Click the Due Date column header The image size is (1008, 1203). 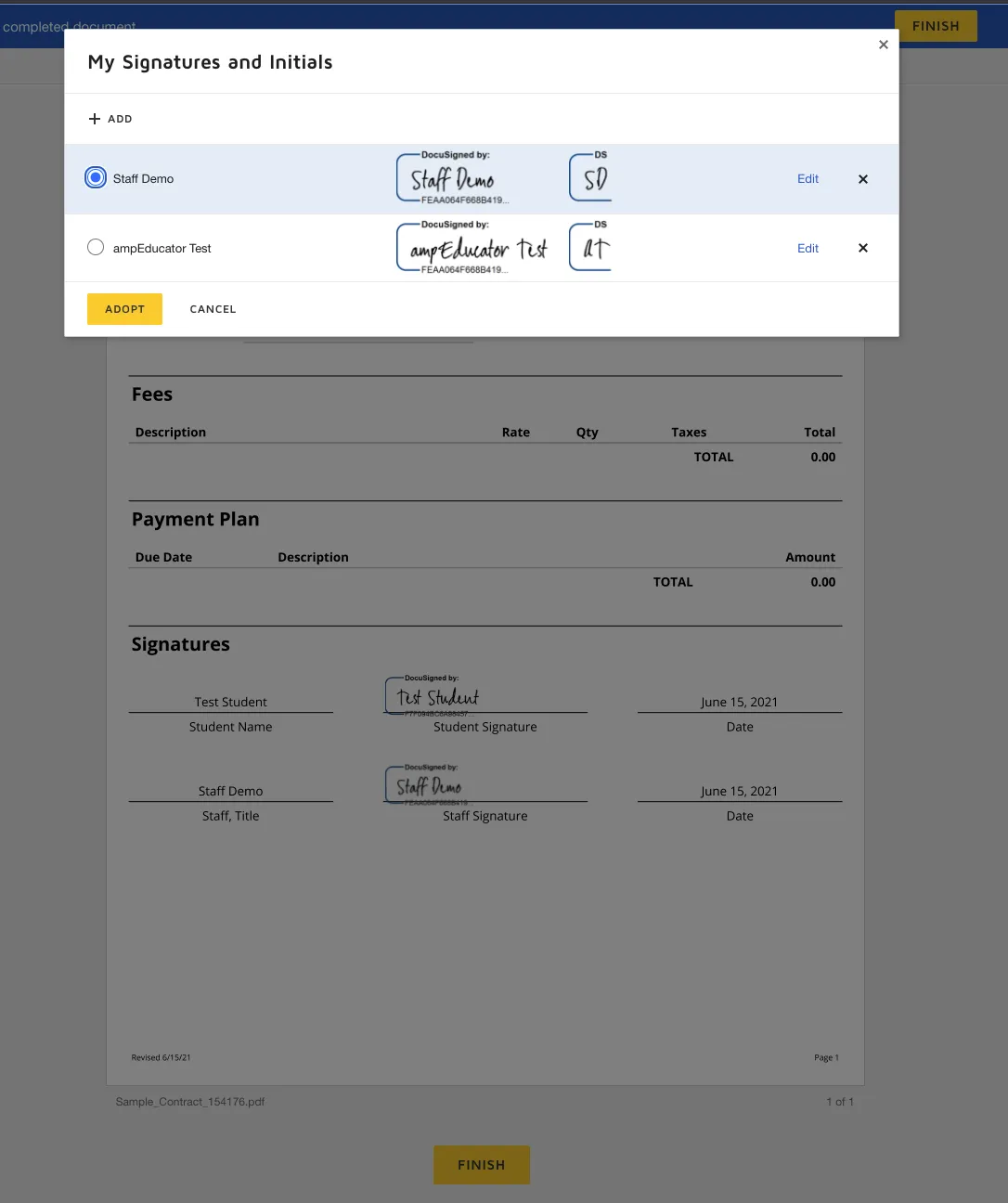click(x=164, y=557)
